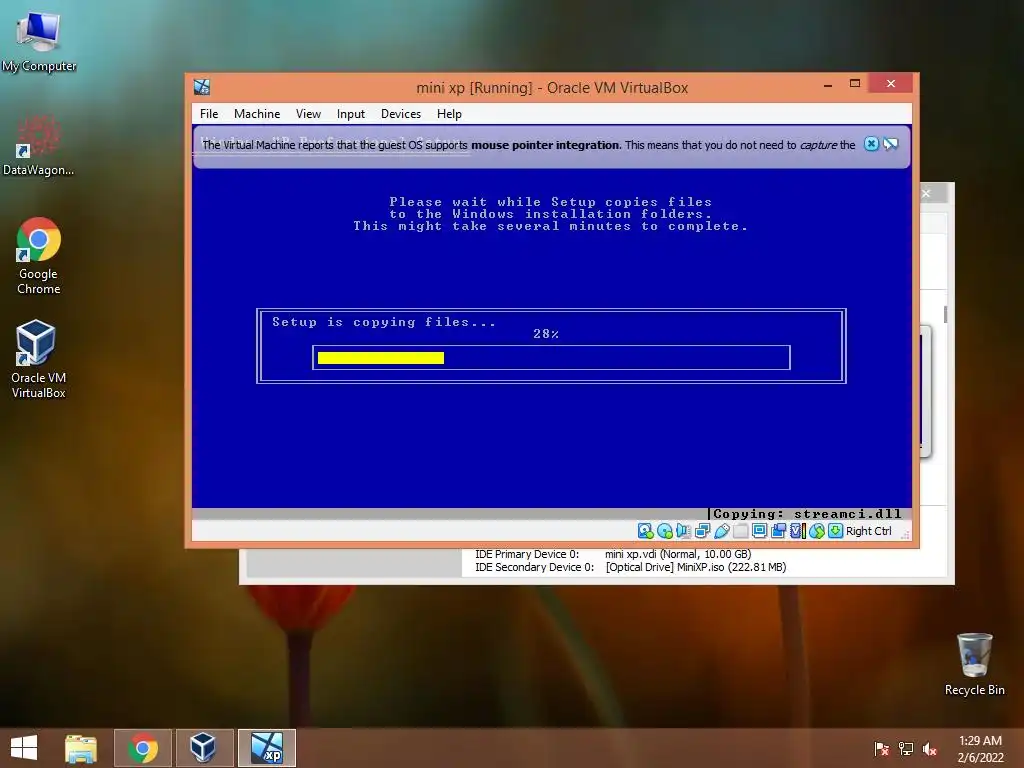Viewport: 1024px width, 768px height.
Task: Click Right Ctrl host key label
Action: (869, 532)
